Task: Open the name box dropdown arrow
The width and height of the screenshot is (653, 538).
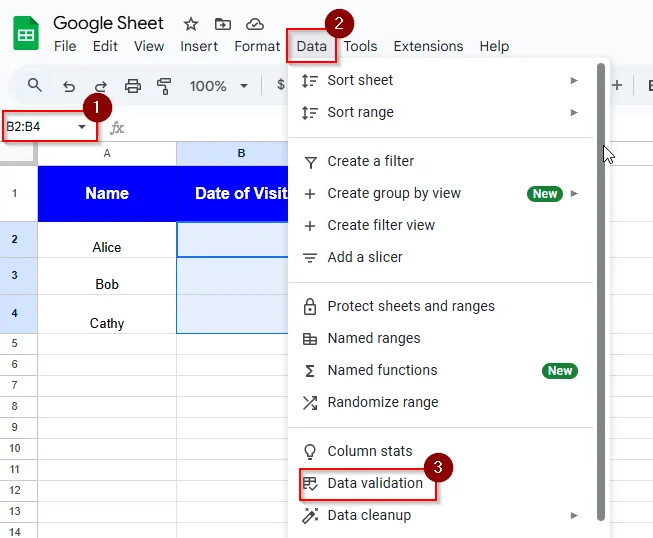Action: [82, 127]
